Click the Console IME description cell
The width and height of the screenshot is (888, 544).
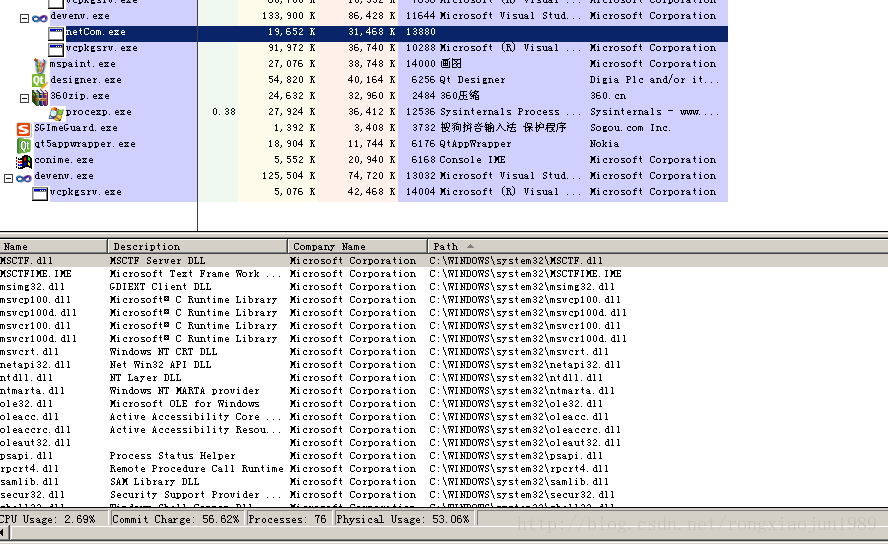[x=472, y=160]
